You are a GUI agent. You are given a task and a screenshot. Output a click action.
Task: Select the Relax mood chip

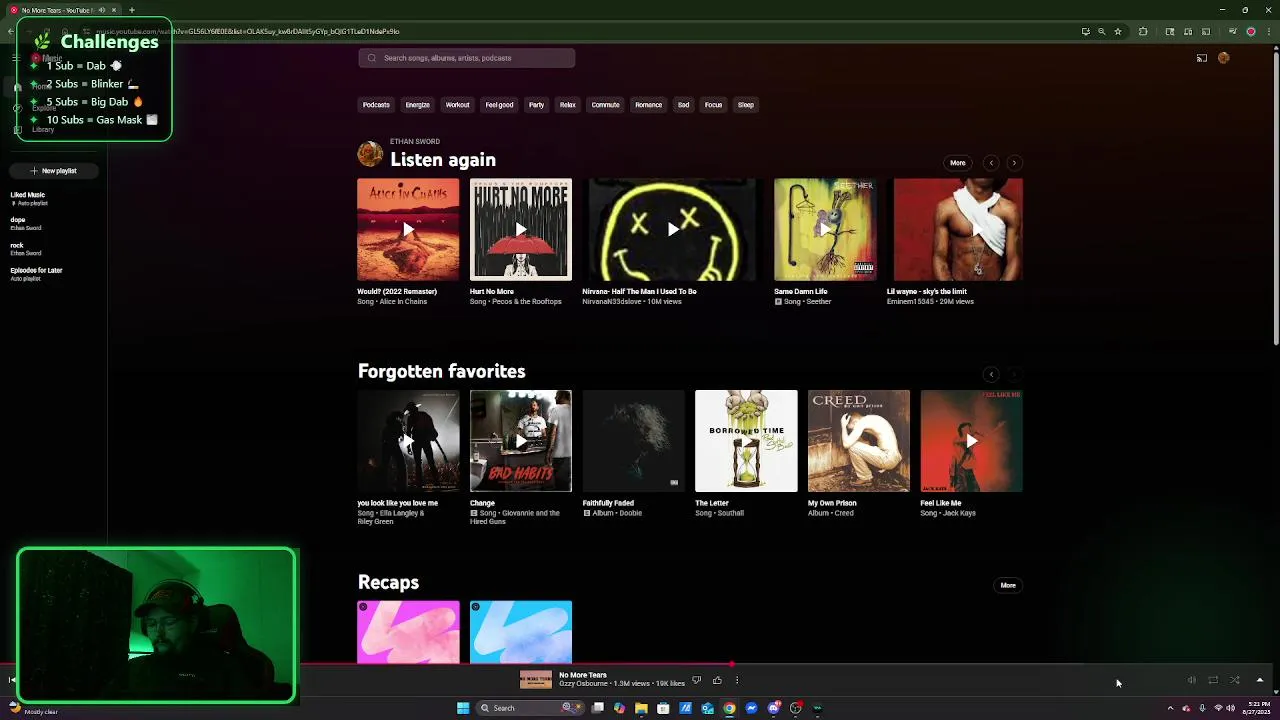567,105
